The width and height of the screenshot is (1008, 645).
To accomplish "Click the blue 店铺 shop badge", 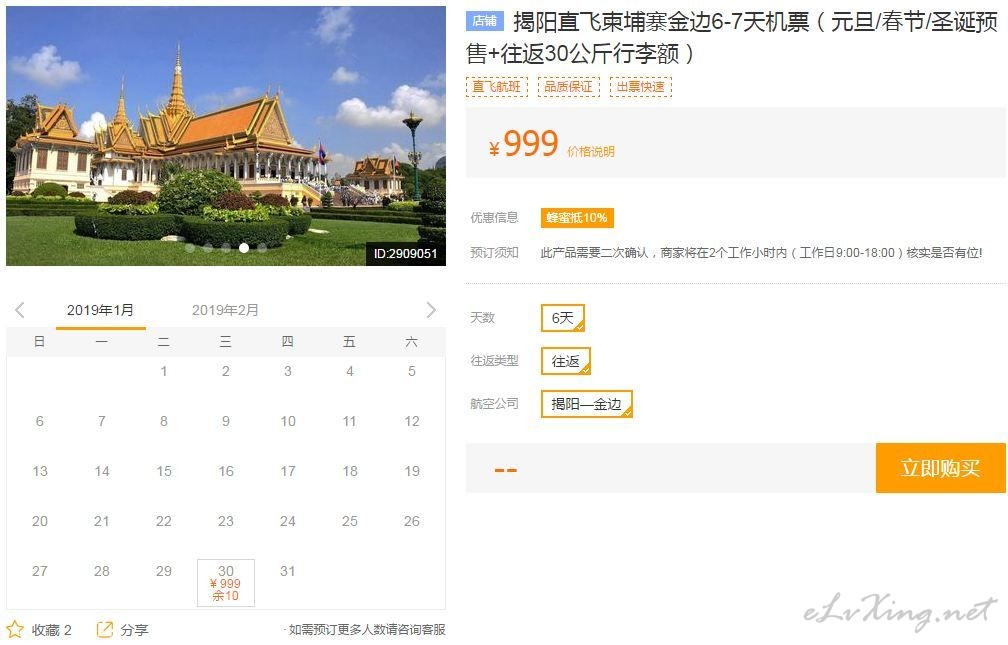I will 485,21.
